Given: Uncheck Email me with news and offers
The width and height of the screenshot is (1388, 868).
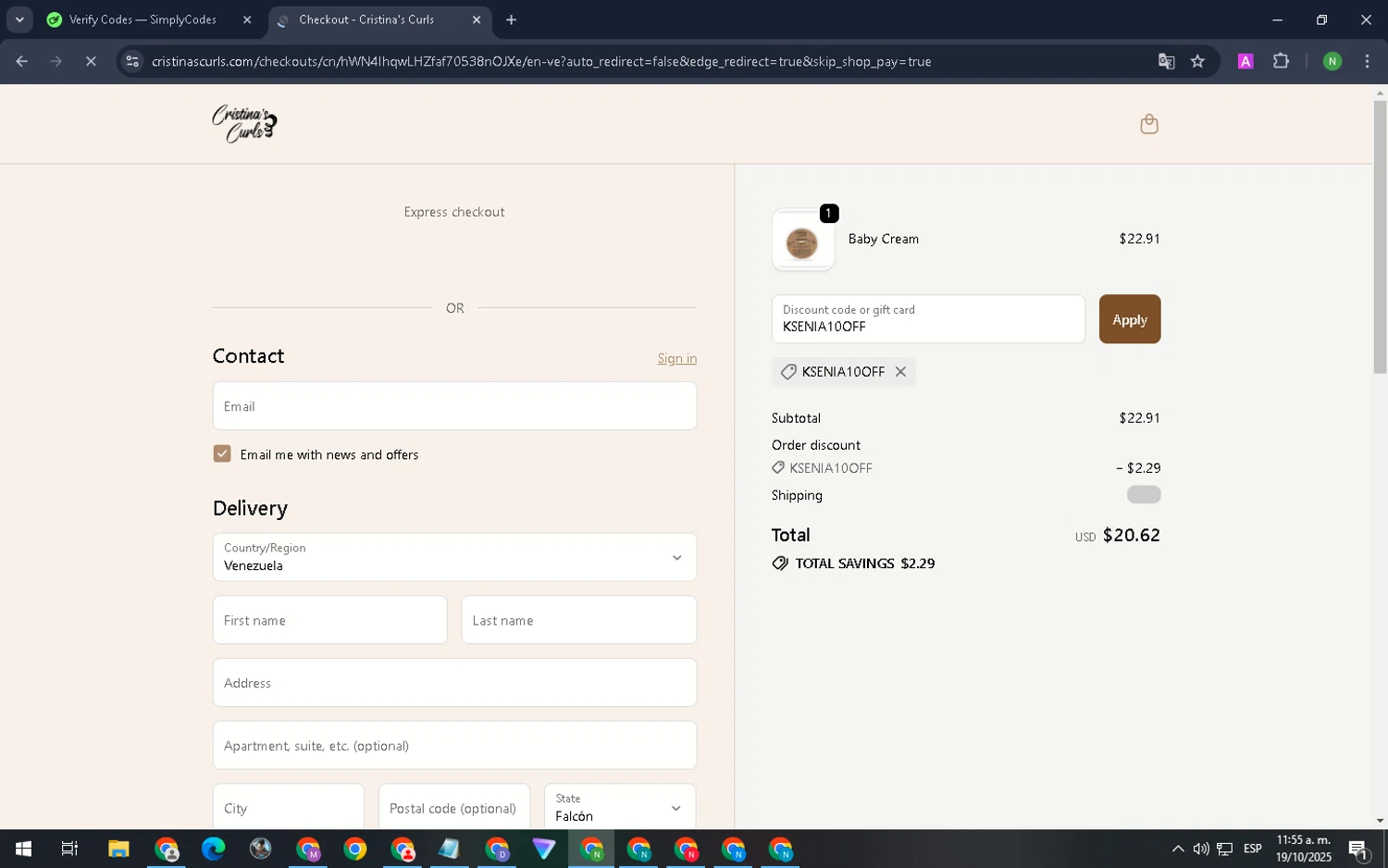Looking at the screenshot, I should [222, 453].
